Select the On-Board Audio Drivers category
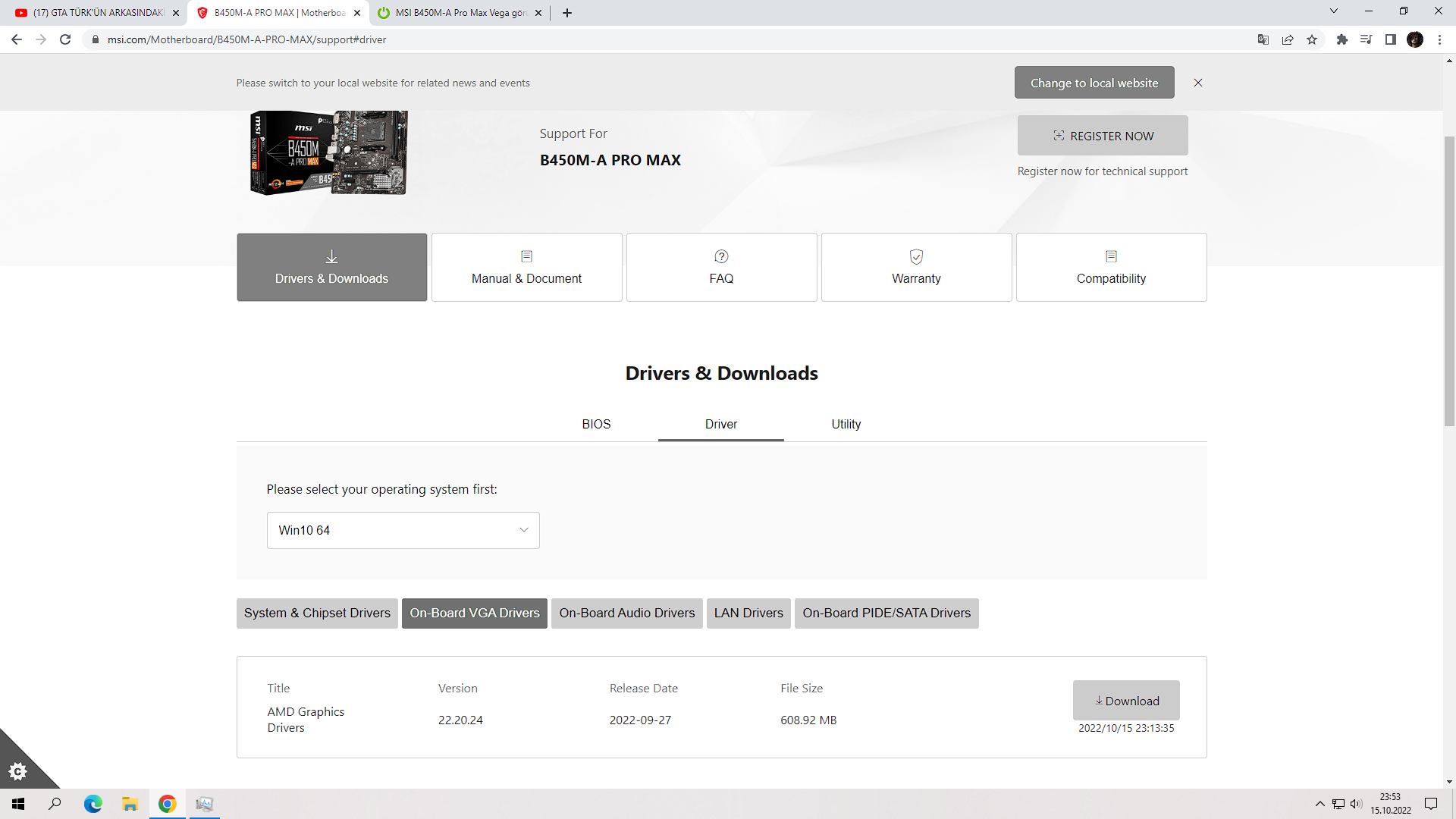This screenshot has width=1456, height=819. tap(626, 613)
